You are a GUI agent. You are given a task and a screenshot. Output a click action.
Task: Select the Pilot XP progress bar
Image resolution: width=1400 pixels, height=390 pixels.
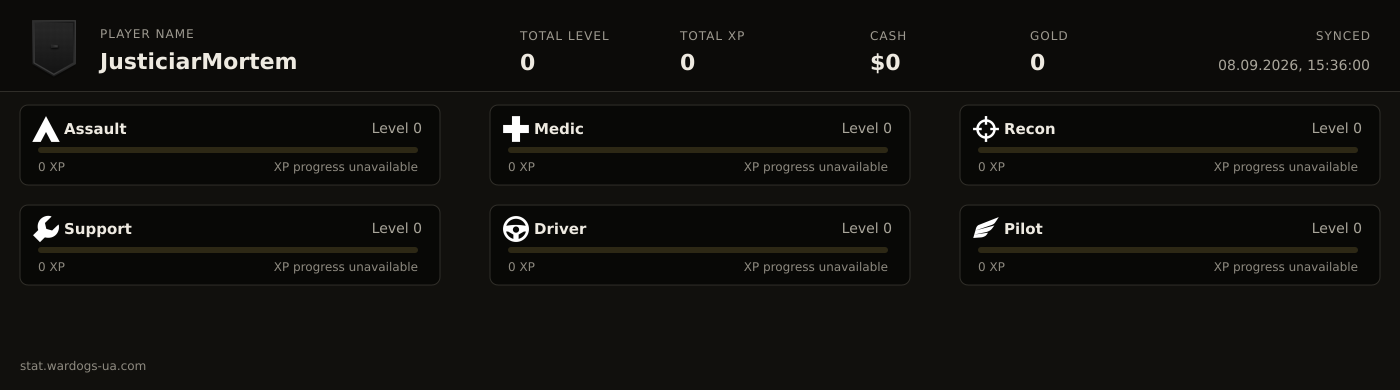[1168, 250]
